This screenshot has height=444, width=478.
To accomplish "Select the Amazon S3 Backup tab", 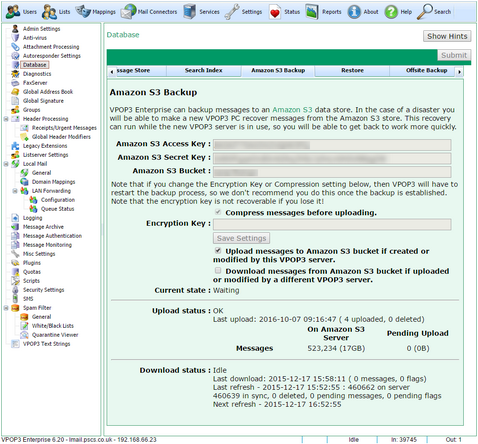I will click(x=278, y=71).
